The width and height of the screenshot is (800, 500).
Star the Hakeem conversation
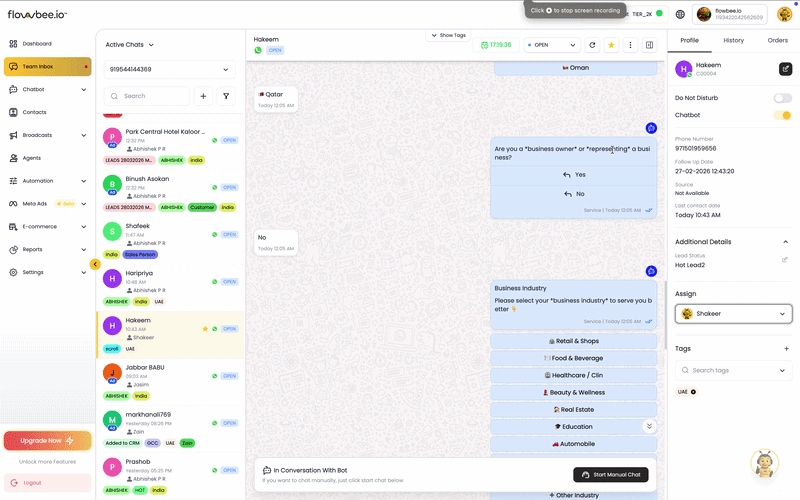click(611, 45)
